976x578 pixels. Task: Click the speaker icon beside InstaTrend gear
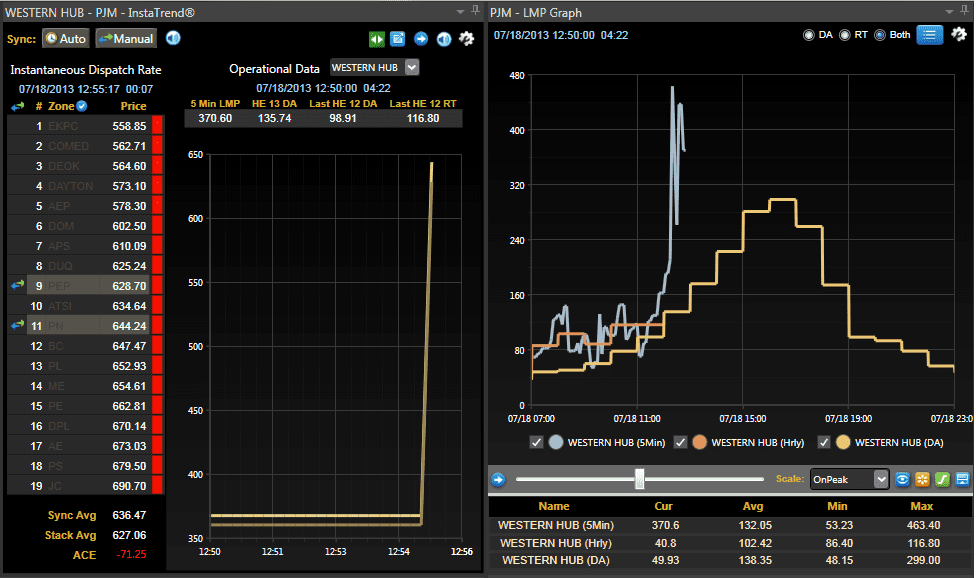point(443,39)
